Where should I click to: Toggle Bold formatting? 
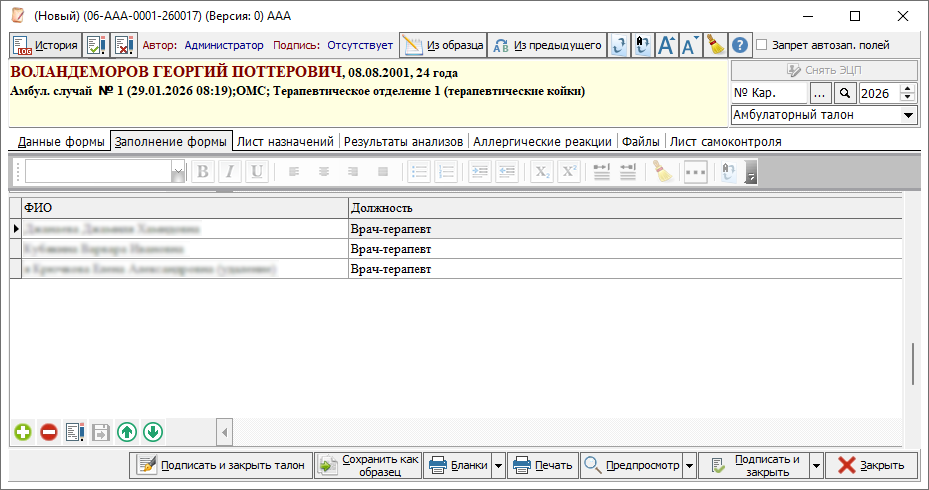(202, 172)
